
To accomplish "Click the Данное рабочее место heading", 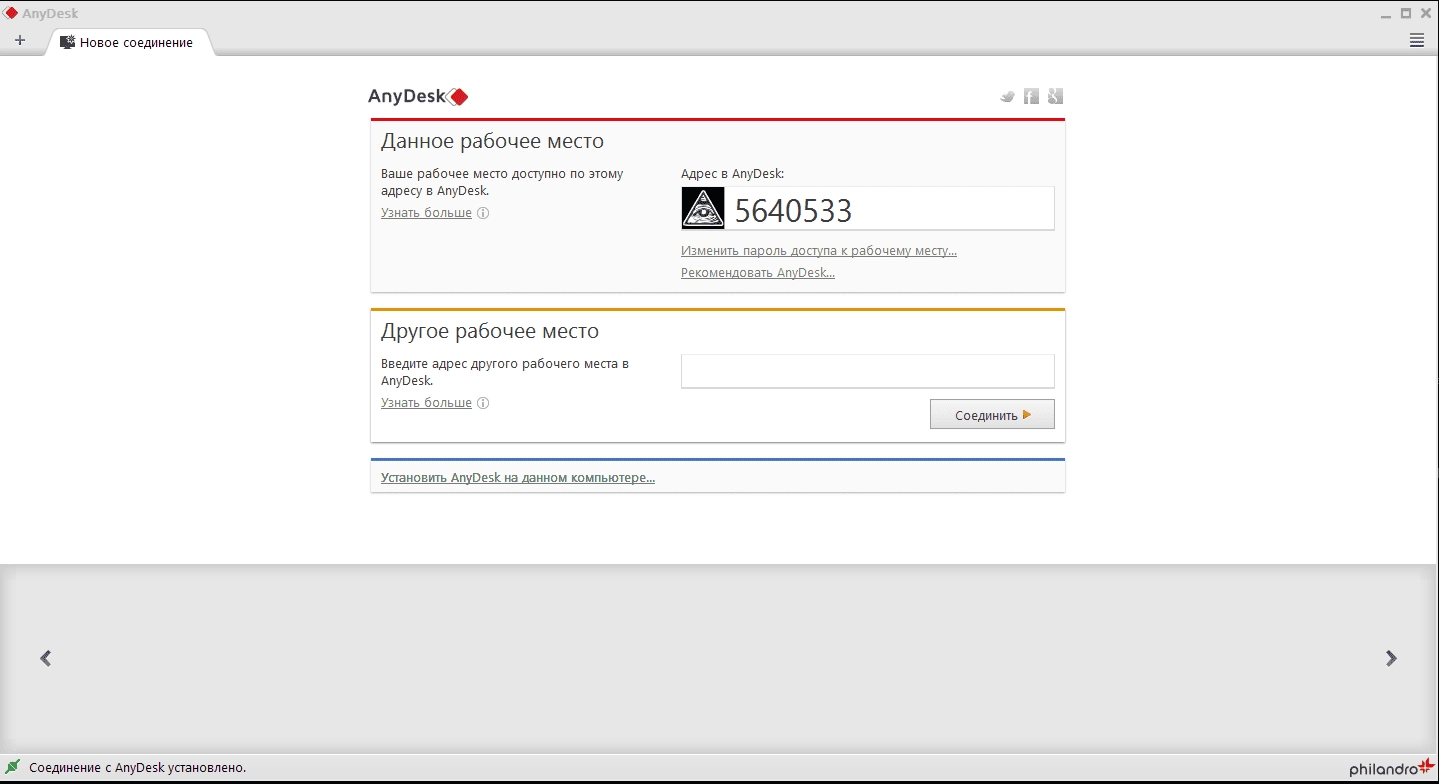I will (492, 141).
